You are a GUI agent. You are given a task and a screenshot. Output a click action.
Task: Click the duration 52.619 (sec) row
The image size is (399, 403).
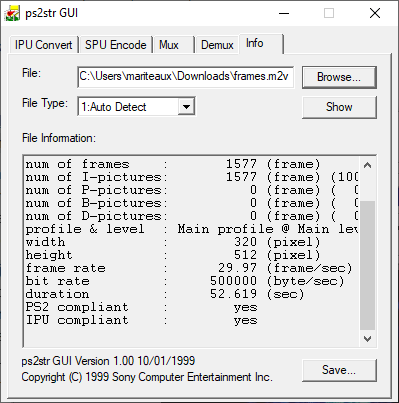pyautogui.click(x=165, y=294)
